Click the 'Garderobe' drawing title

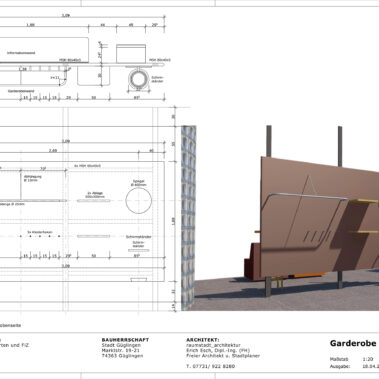tap(353, 343)
